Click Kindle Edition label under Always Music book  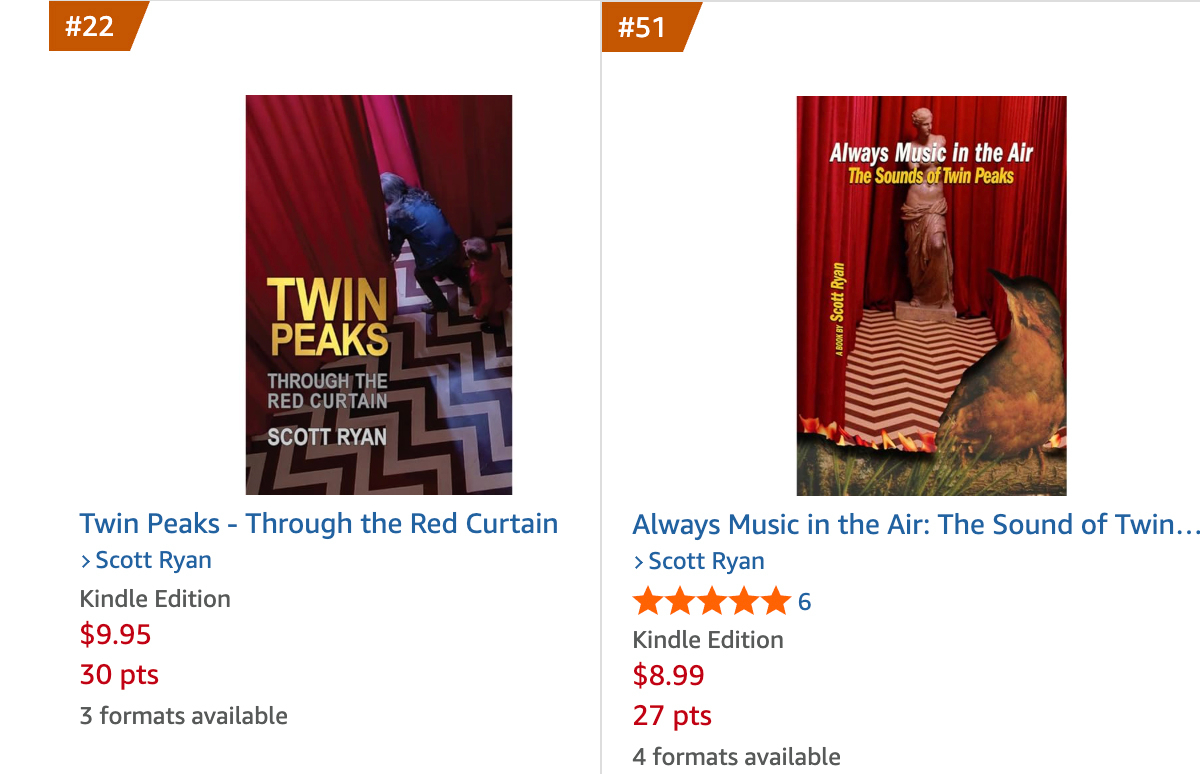[708, 639]
